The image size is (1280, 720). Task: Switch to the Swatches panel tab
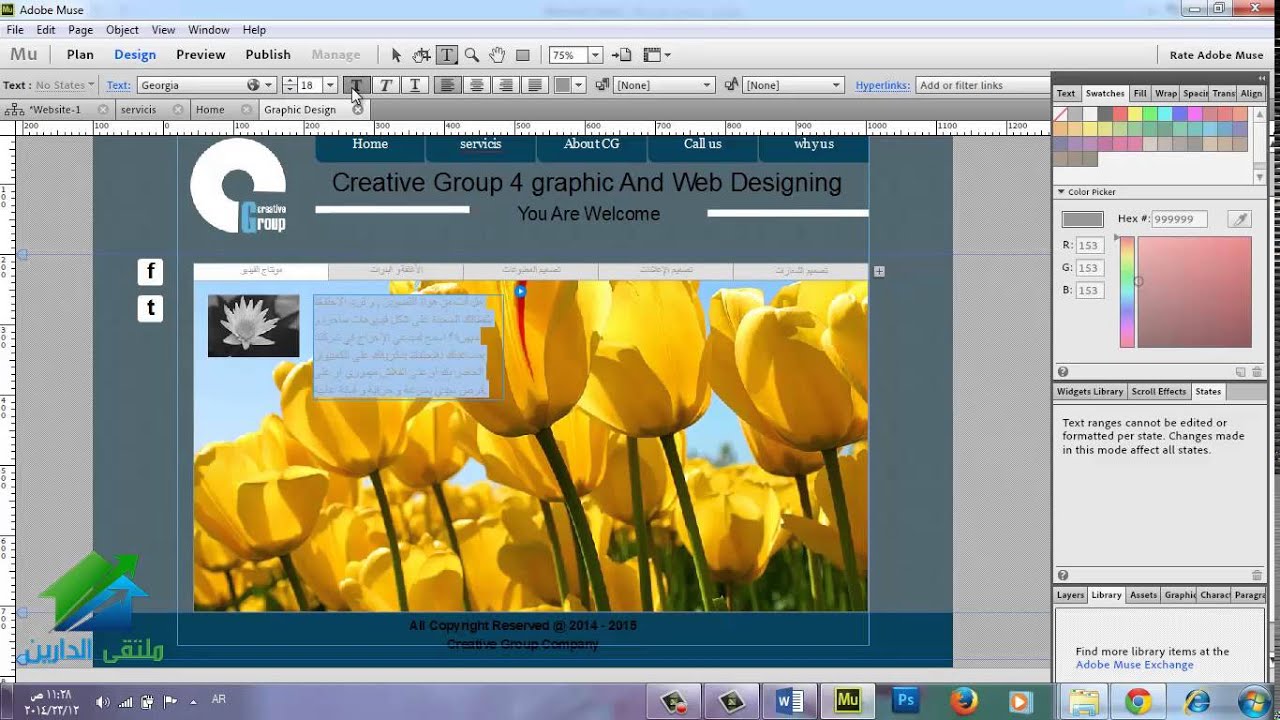click(x=1105, y=93)
